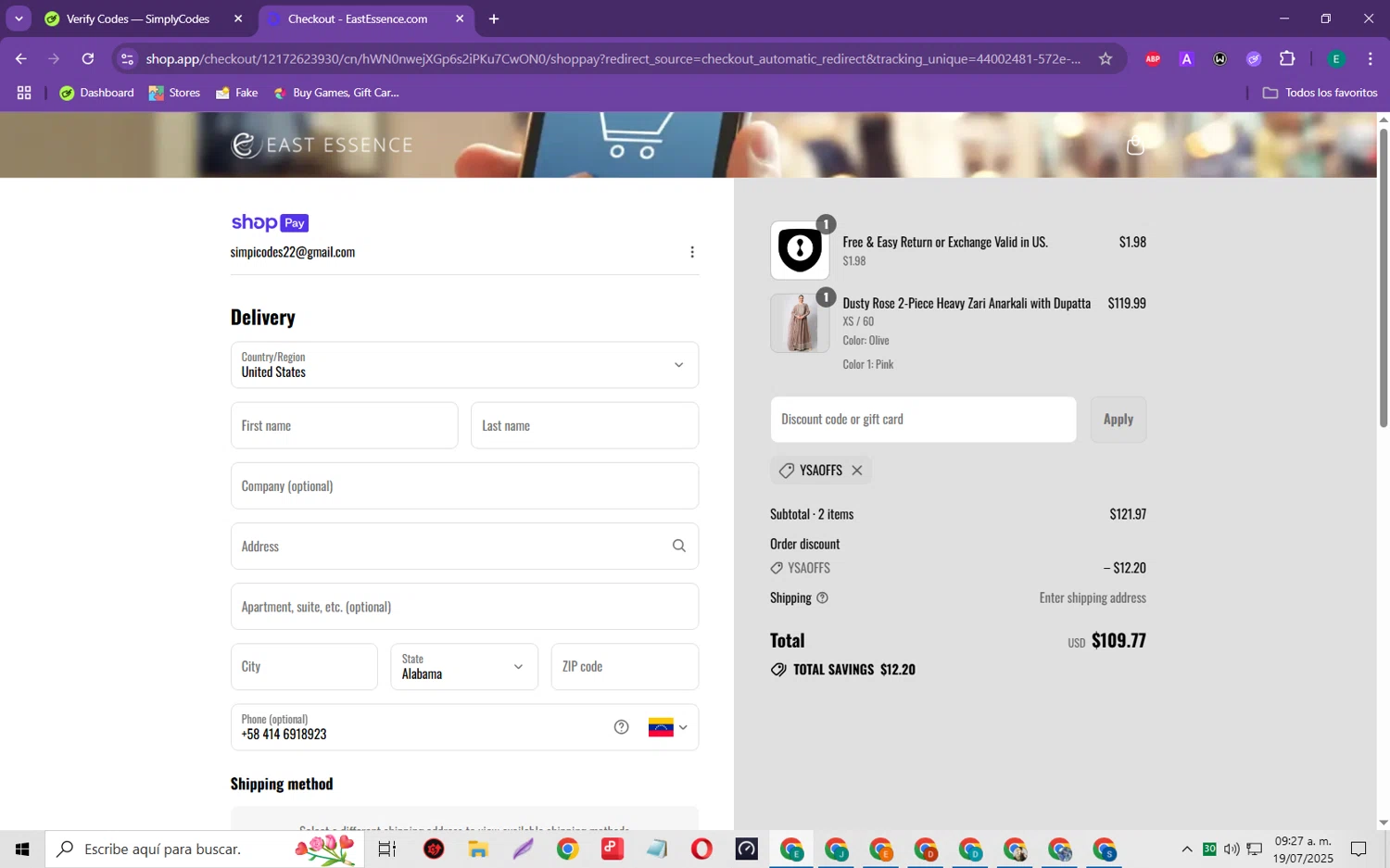
Task: Open the Dashboard bookmark
Action: [x=96, y=93]
